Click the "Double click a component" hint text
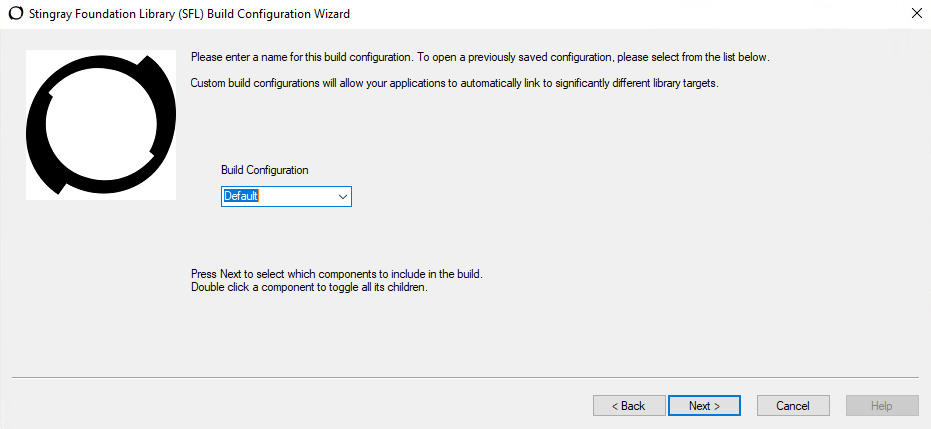Viewport: 931px width, 429px height. [309, 288]
